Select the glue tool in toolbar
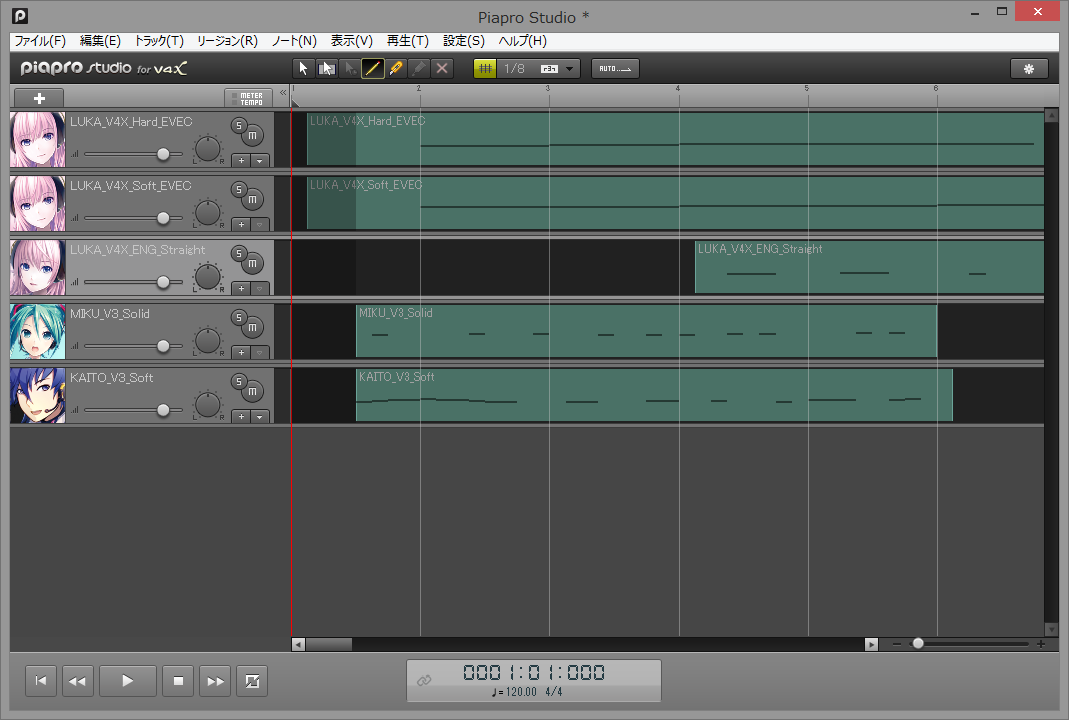1069x720 pixels. point(419,68)
